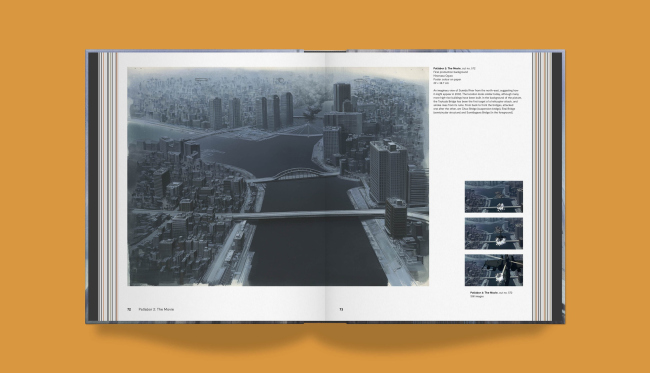Select the 'Patlabor 2: The Movie' footer title
Viewport: 650px width, 373px height.
click(x=156, y=309)
